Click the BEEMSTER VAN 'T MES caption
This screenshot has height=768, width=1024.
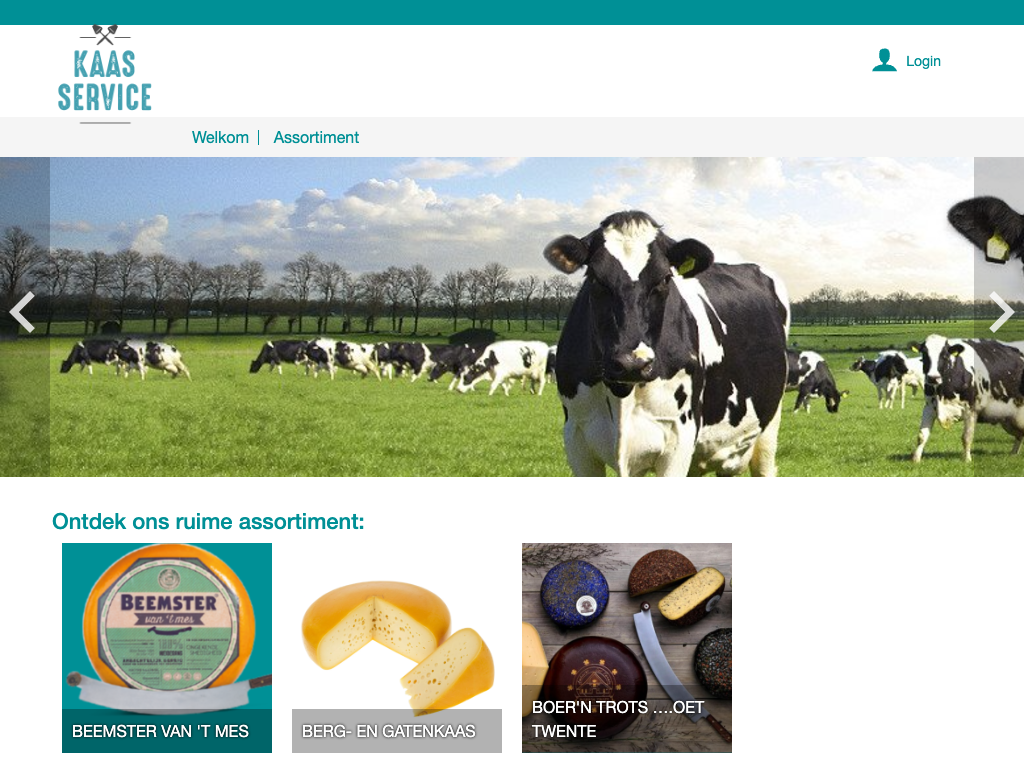[x=161, y=731]
